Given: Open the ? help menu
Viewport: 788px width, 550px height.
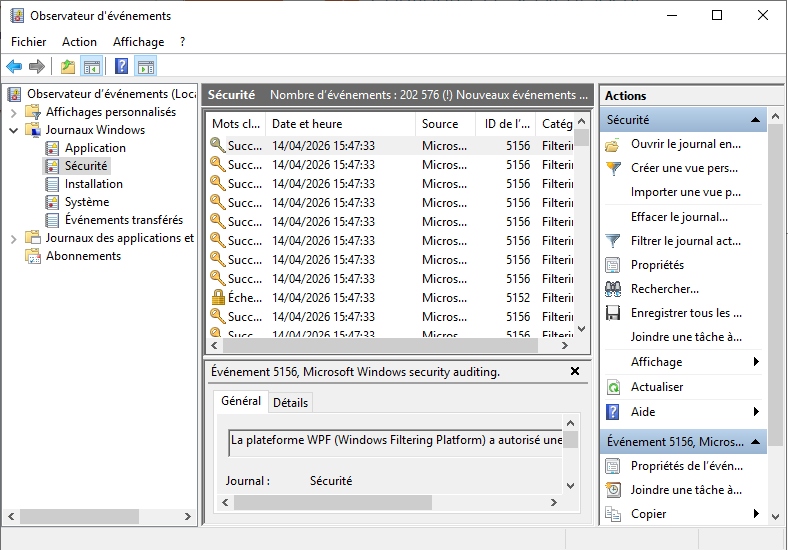Looking at the screenshot, I should [182, 42].
